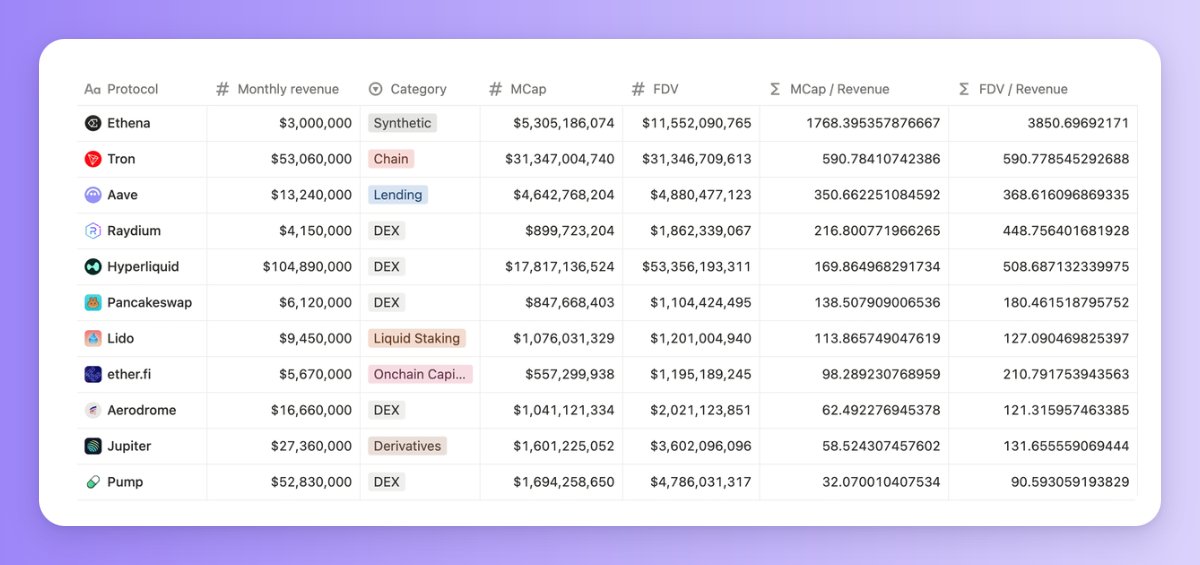Click the Liquid Staking tag for Lido

[417, 338]
